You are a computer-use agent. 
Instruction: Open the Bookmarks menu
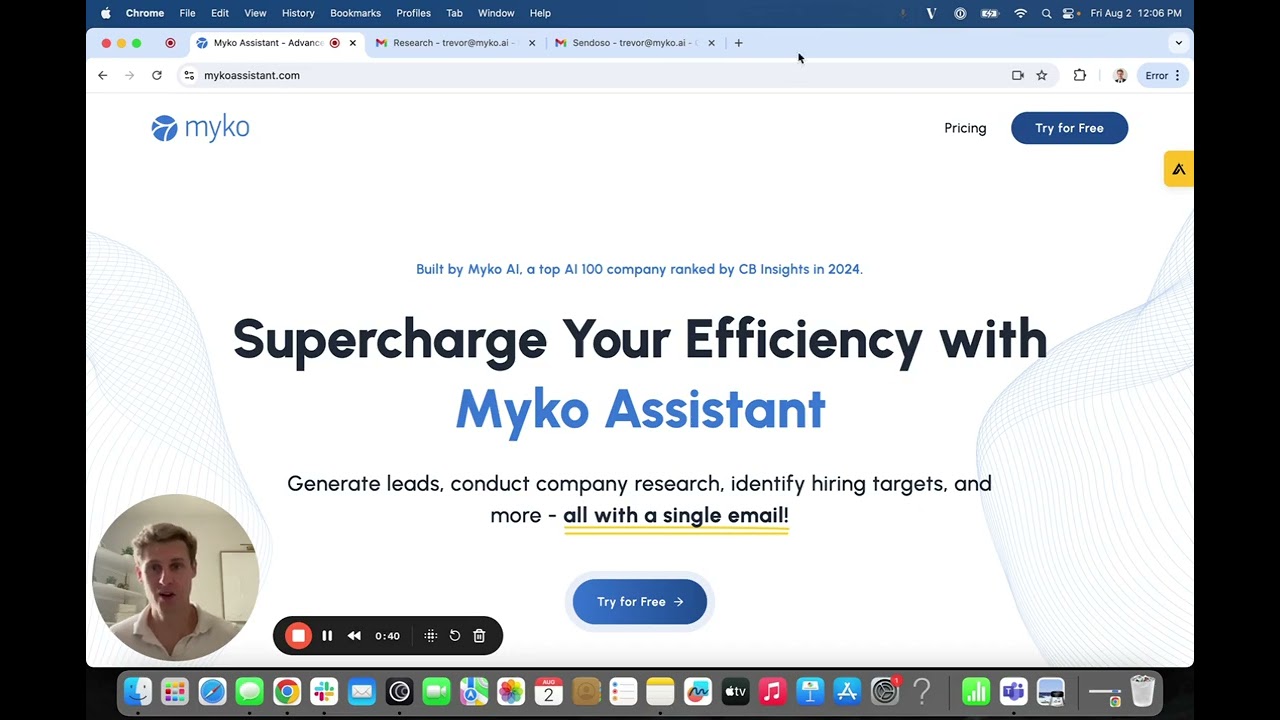[356, 13]
